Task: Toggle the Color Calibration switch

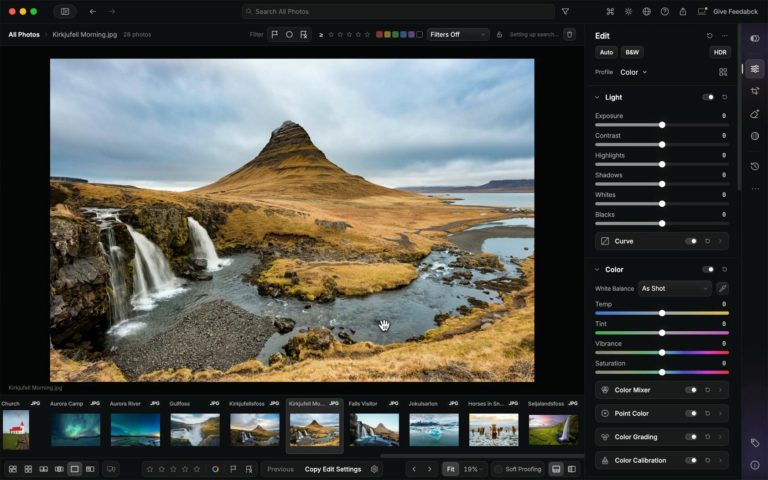Action: click(691, 460)
